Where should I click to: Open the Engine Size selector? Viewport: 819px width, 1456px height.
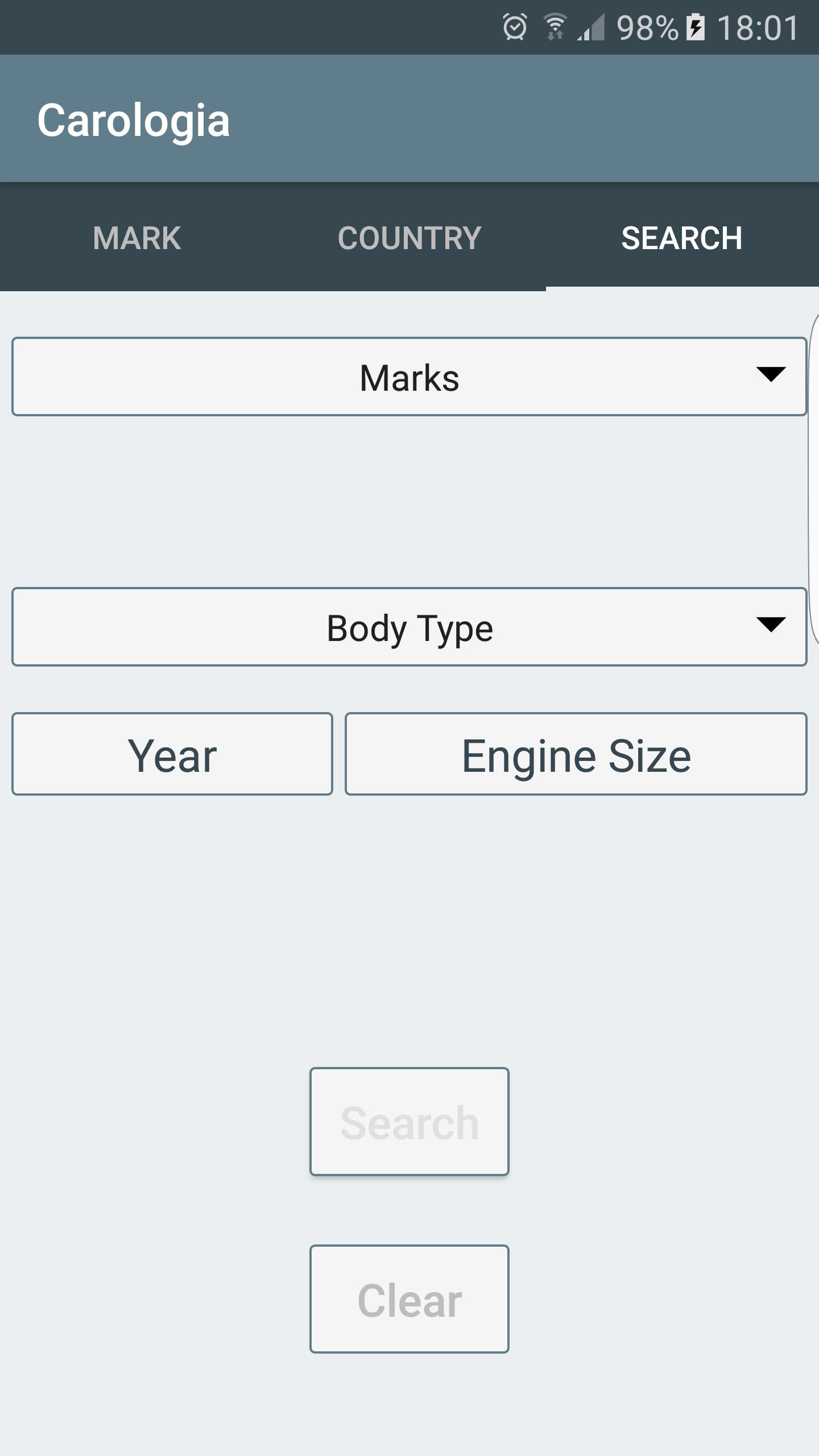pyautogui.click(x=576, y=754)
